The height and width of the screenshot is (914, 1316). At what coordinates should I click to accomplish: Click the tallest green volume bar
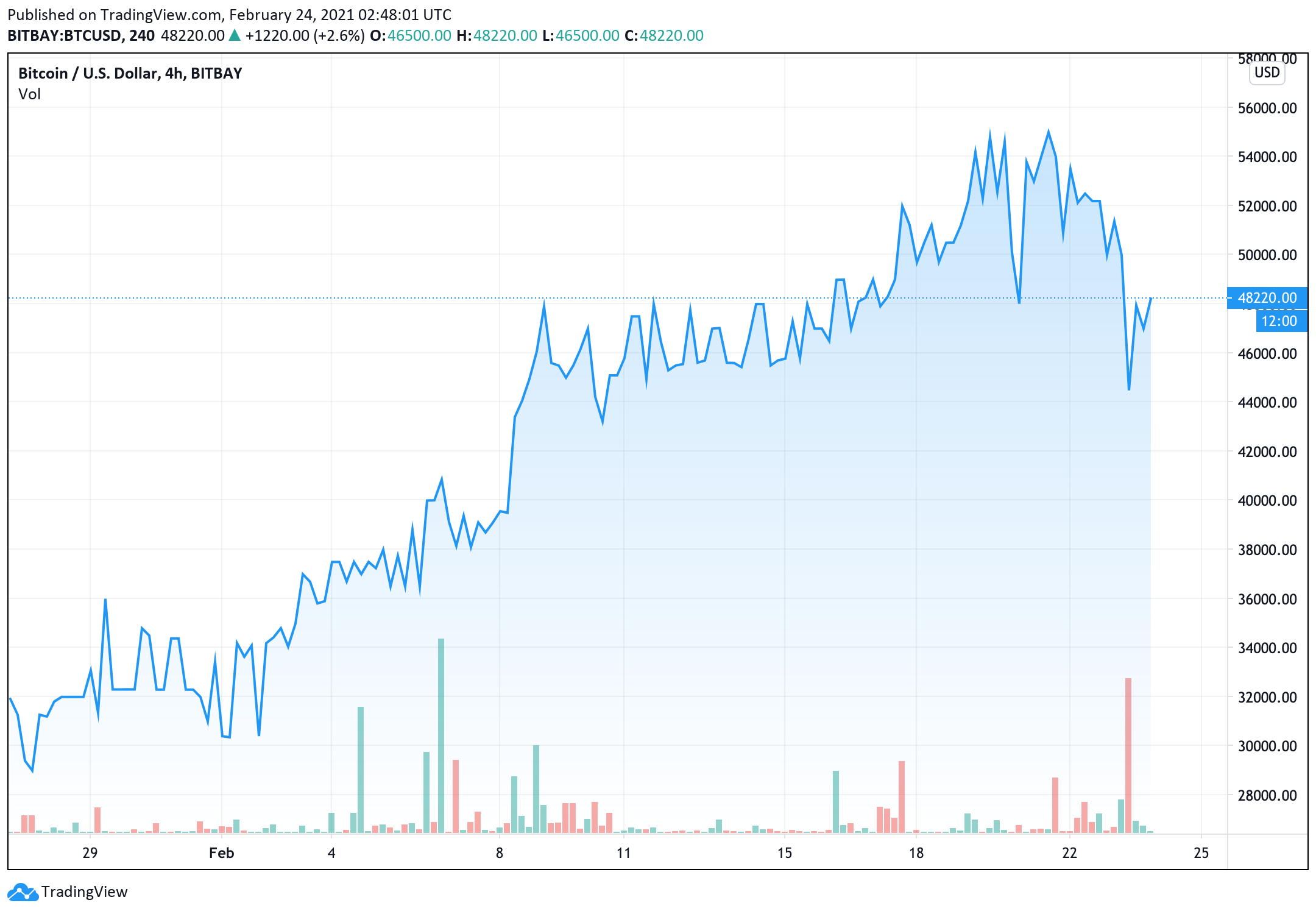[441, 735]
